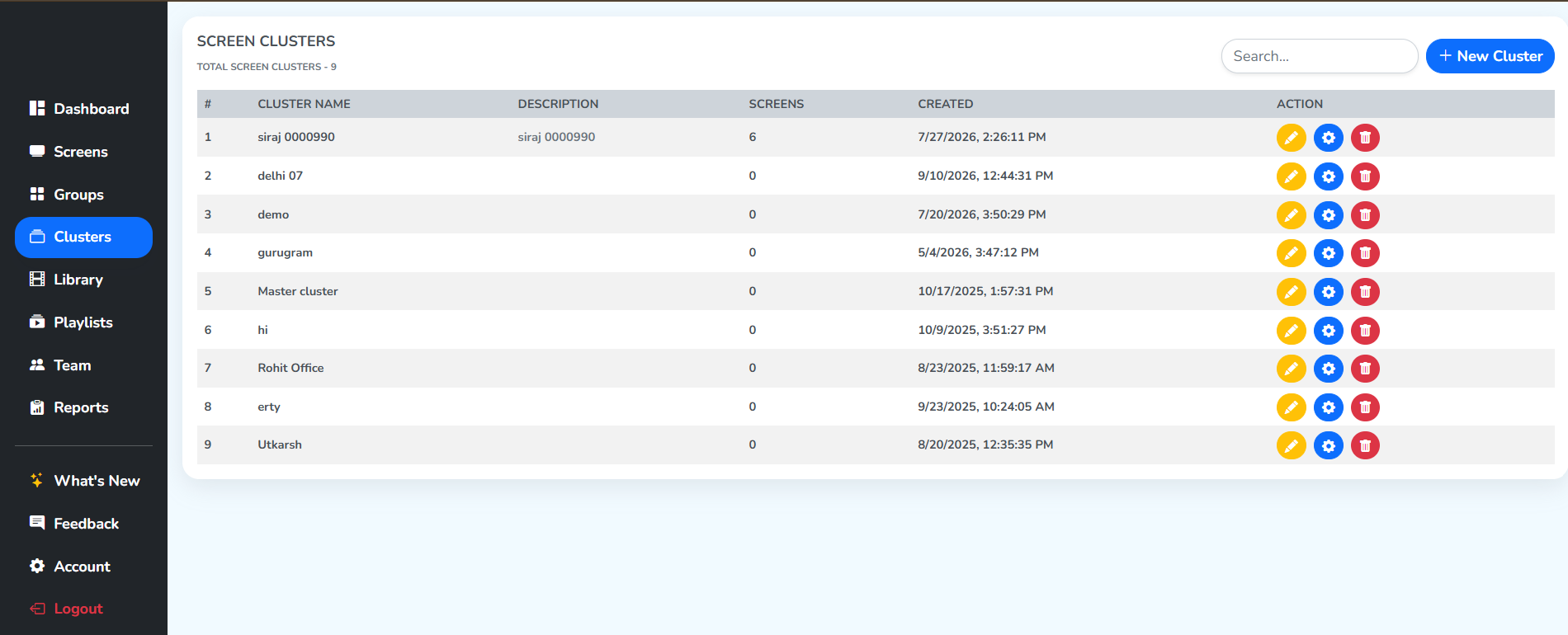View Reports section

tap(83, 407)
